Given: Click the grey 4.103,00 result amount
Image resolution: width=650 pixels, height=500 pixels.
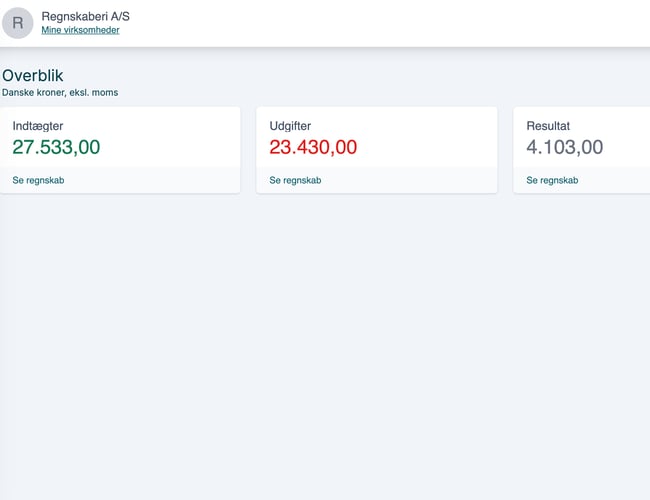Looking at the screenshot, I should click(565, 148).
